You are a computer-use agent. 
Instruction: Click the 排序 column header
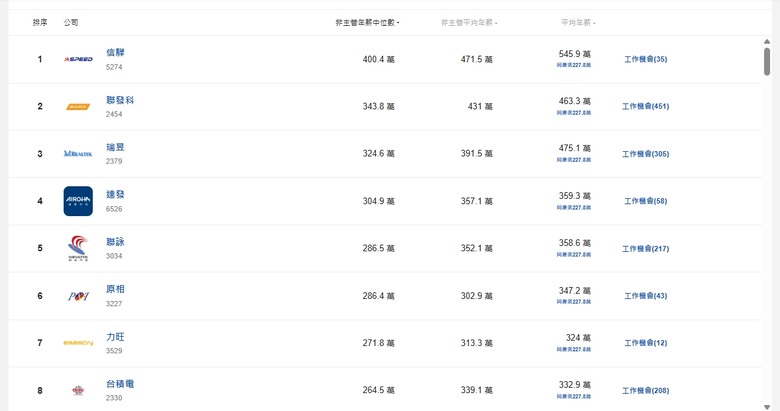pos(40,22)
